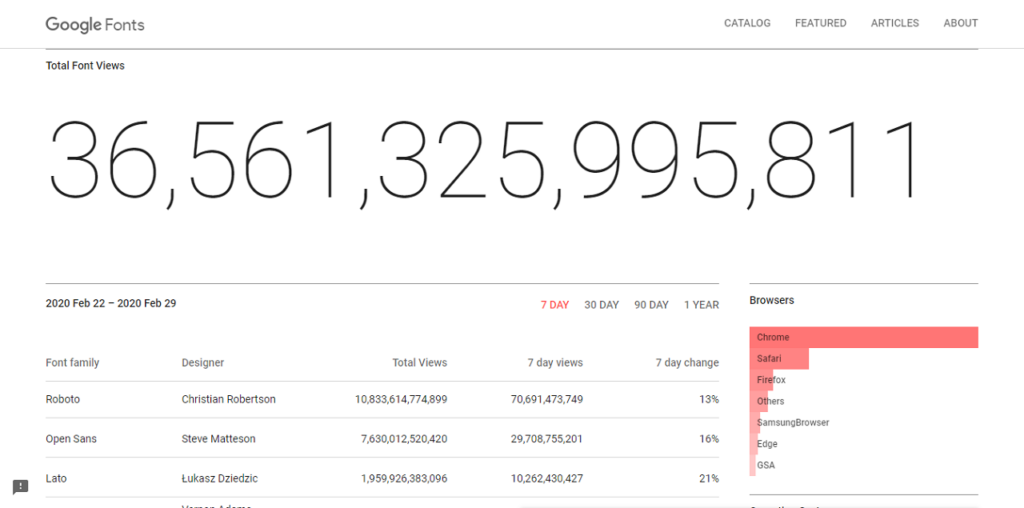Open the feedback icon at bottom-left
This screenshot has height=508, width=1024.
20,486
